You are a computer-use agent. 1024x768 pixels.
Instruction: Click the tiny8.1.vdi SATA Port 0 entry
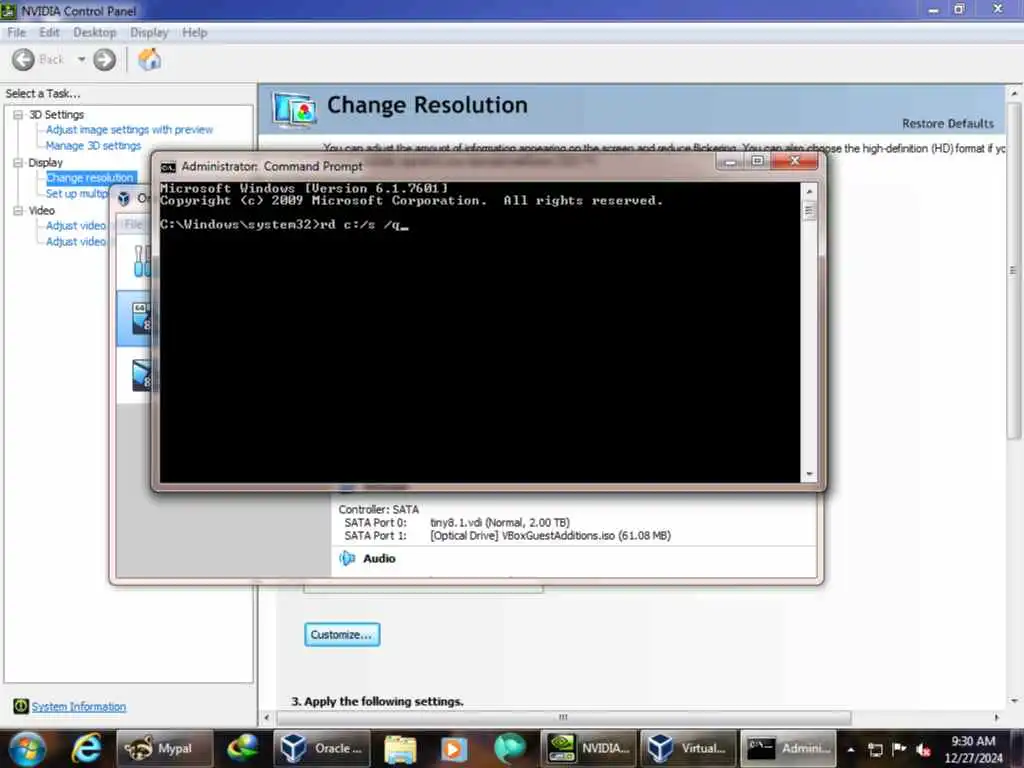(x=500, y=522)
